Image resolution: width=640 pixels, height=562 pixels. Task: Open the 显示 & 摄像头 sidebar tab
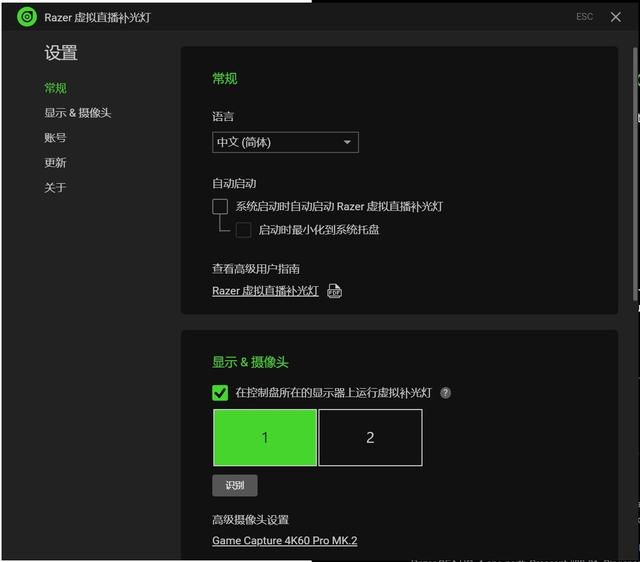[x=78, y=113]
